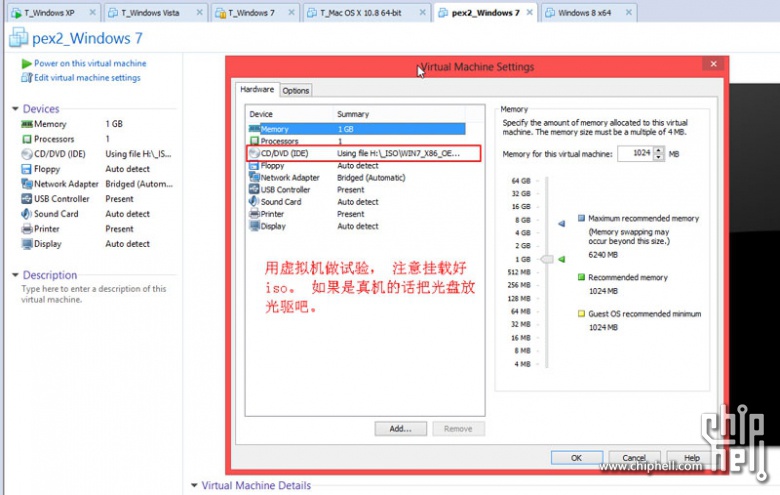Click Sound Card icon in settings device list
Screen dimensions: 780x495
tap(254, 201)
